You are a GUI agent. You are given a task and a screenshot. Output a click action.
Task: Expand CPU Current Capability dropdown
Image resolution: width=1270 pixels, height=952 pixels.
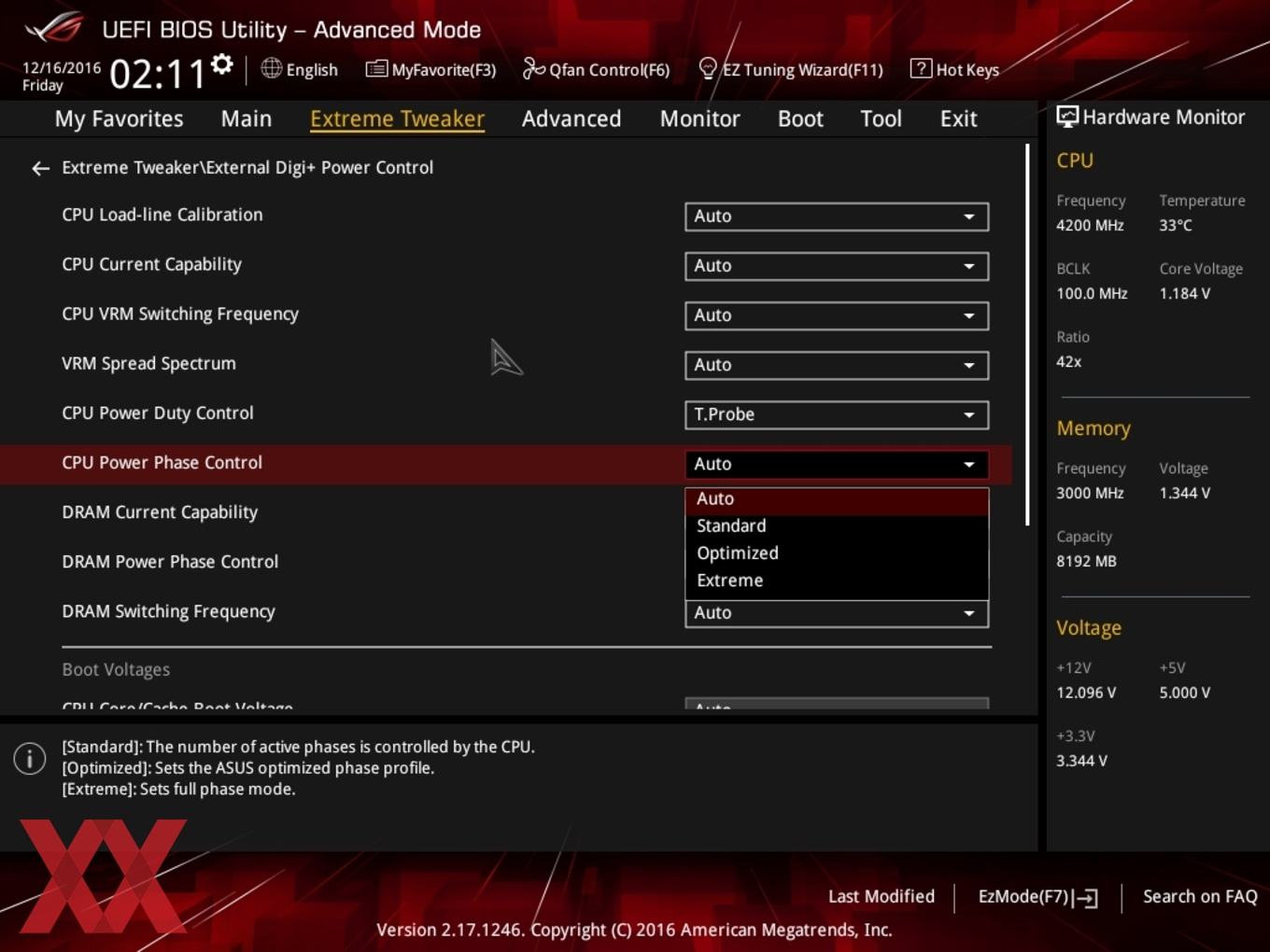(837, 266)
